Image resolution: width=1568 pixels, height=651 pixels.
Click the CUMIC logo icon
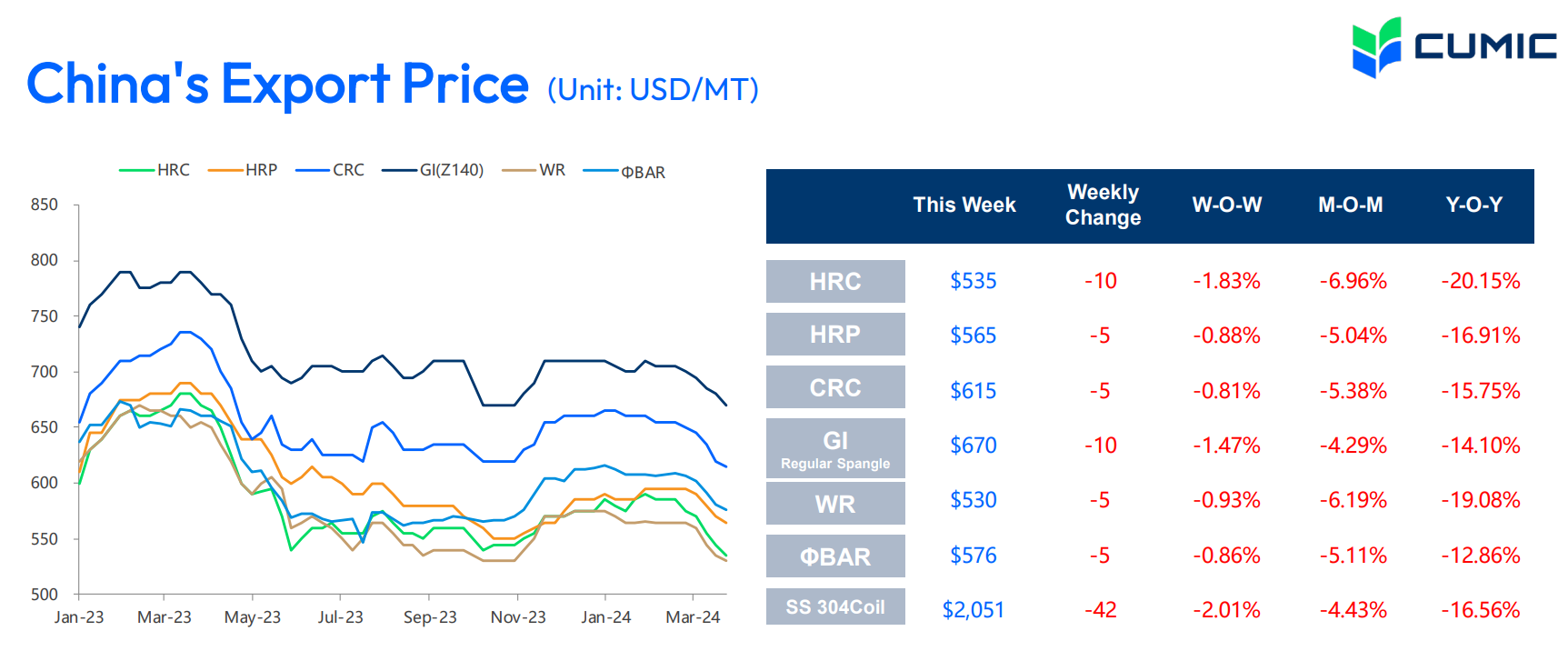(1376, 47)
